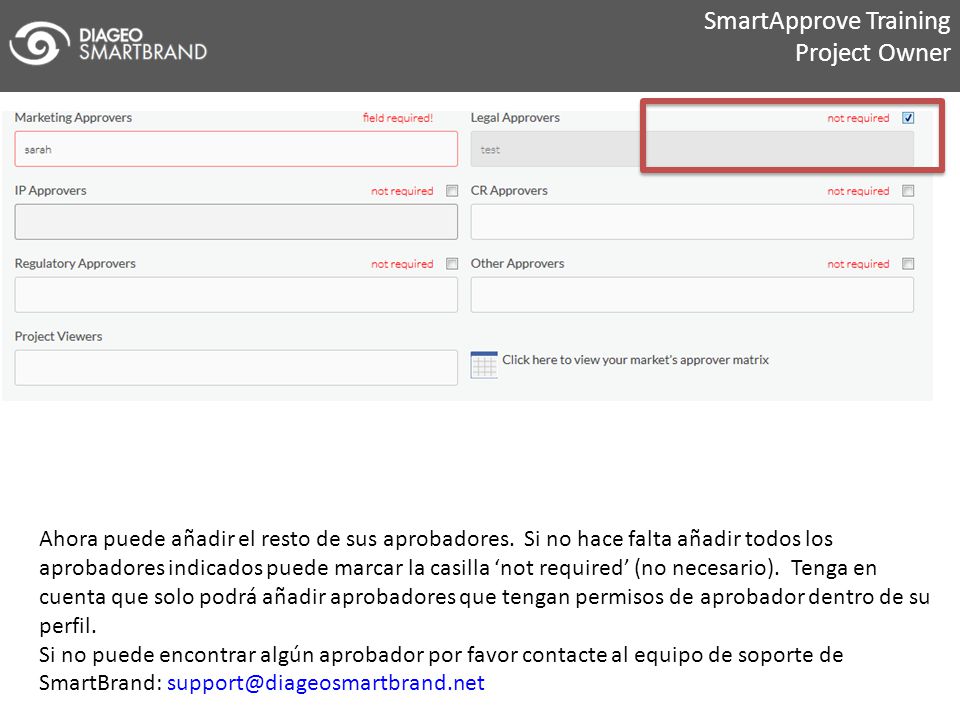Click 'not required' text beside Regulatory Approvers
960x720 pixels.
(x=402, y=264)
